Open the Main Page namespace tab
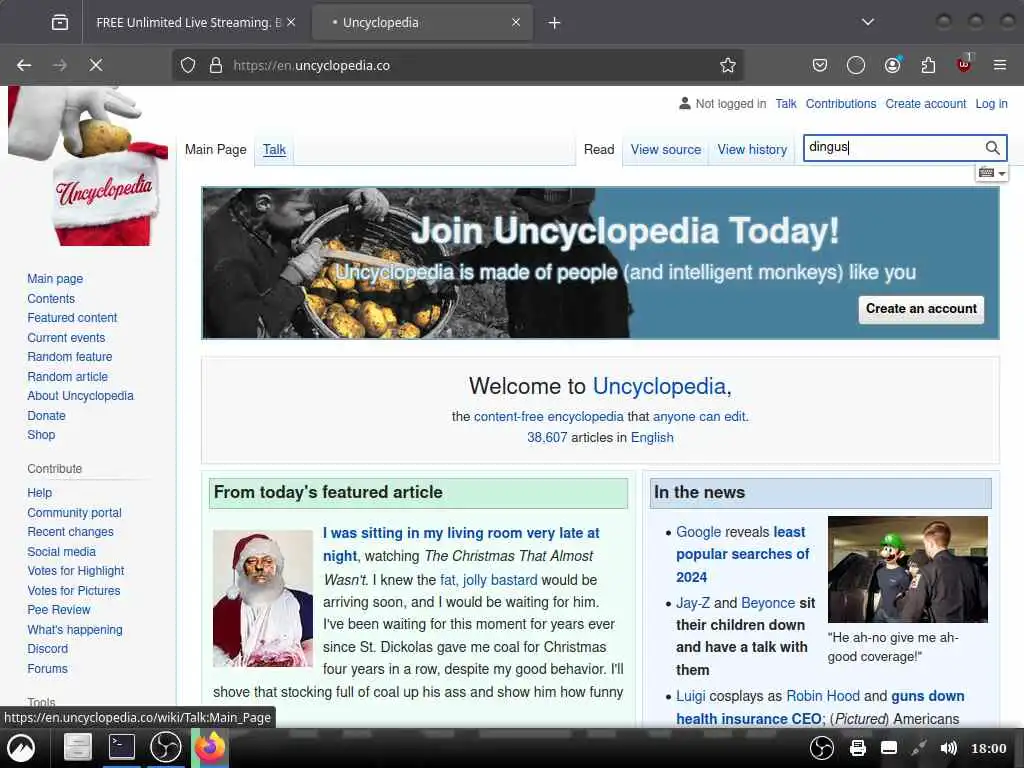Viewport: 1024px width, 768px height. [x=216, y=150]
